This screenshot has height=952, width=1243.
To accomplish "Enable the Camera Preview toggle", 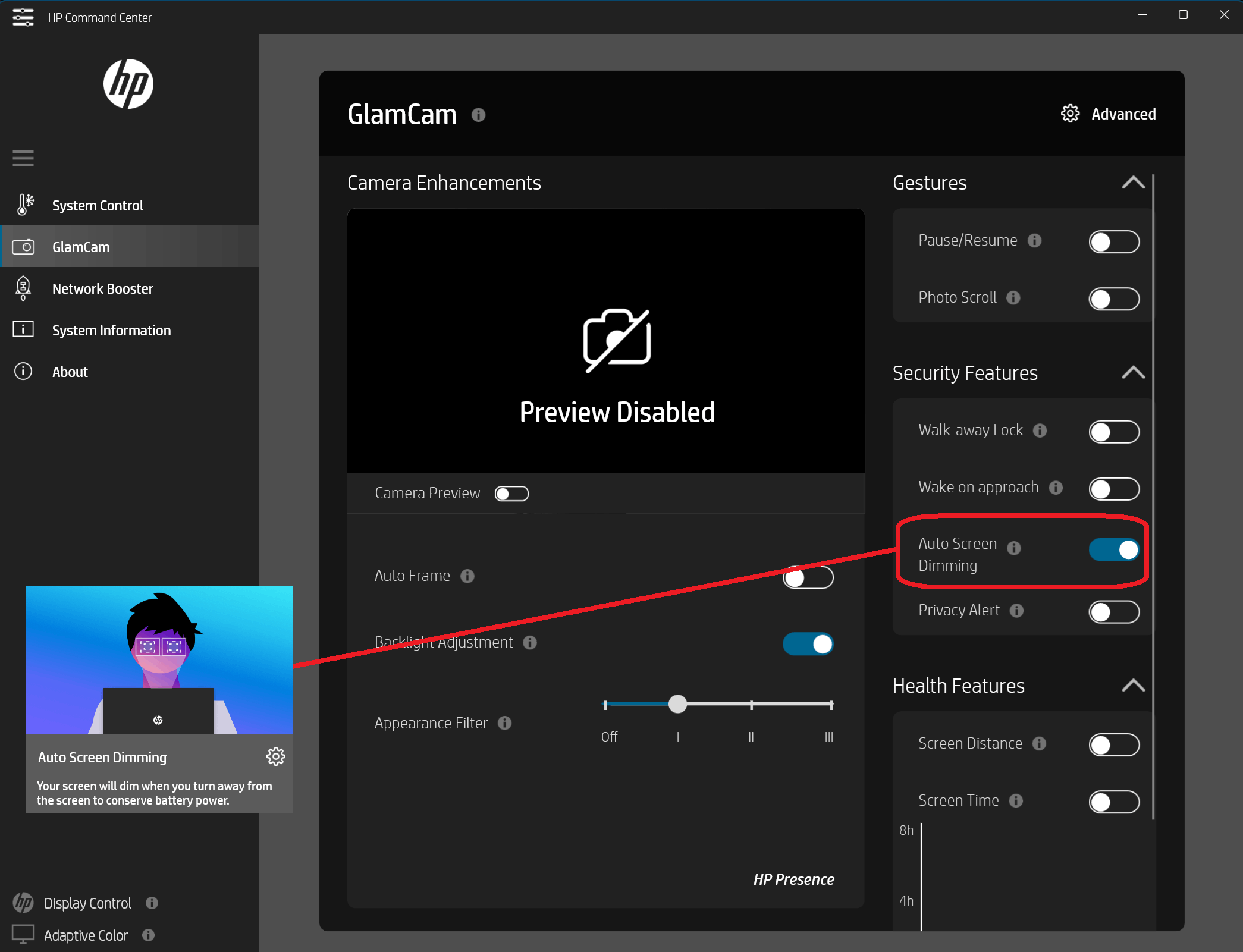I will (511, 494).
